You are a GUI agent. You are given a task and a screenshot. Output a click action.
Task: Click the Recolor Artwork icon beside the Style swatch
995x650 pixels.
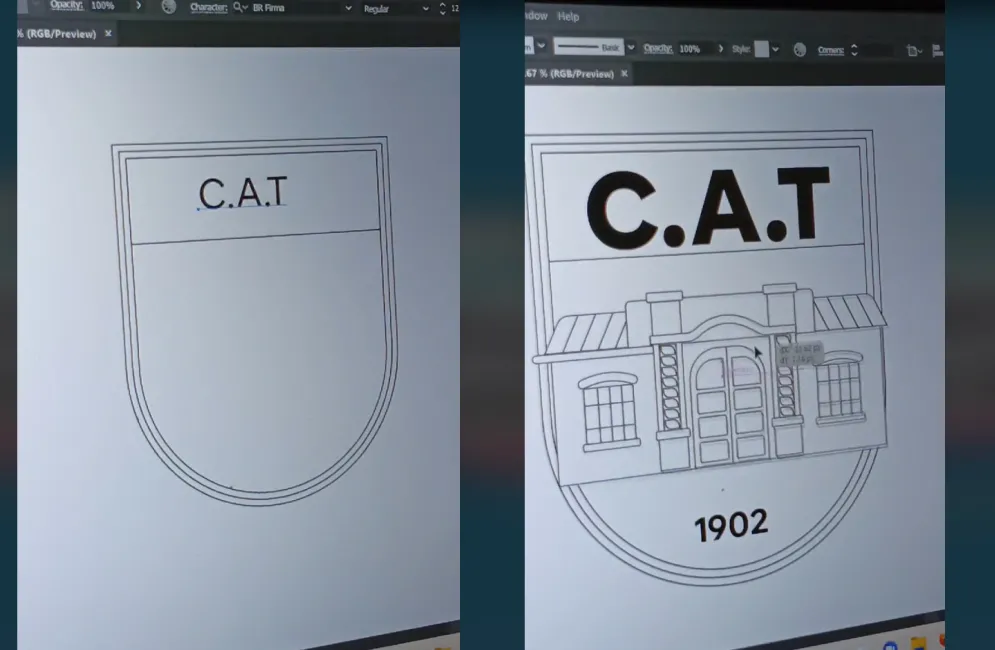(x=798, y=48)
